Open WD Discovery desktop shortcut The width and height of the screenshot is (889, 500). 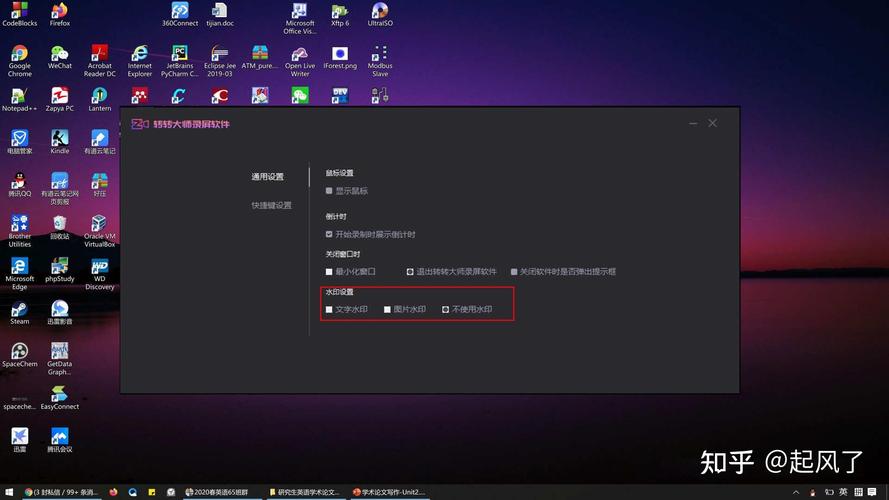tap(100, 274)
